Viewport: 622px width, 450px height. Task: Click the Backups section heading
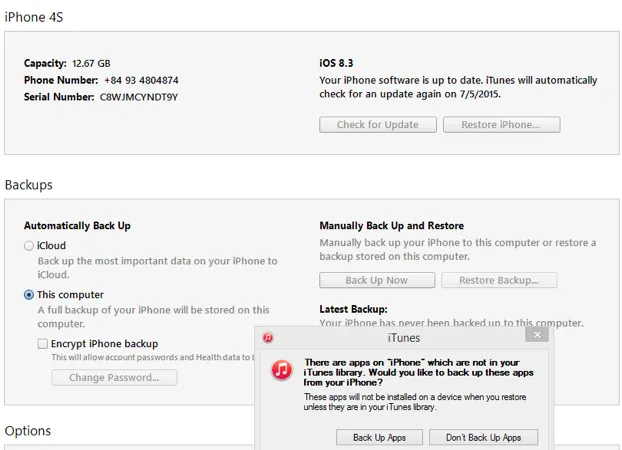point(29,185)
